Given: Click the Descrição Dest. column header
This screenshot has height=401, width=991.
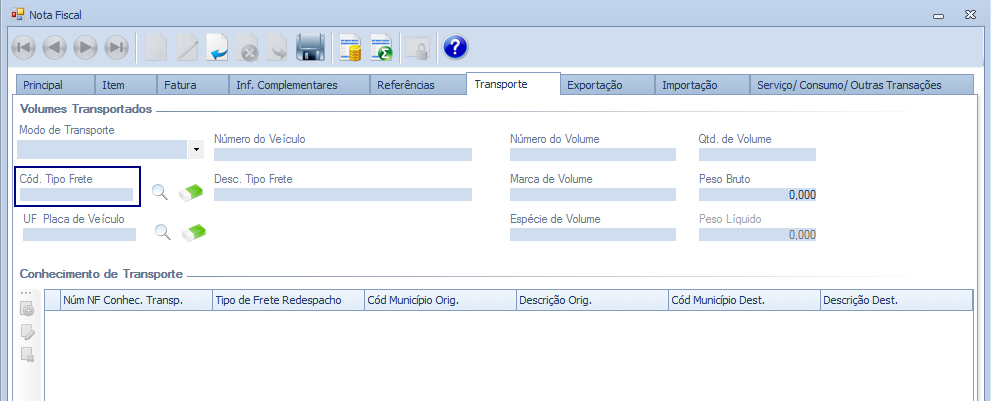Looking at the screenshot, I should click(x=896, y=300).
